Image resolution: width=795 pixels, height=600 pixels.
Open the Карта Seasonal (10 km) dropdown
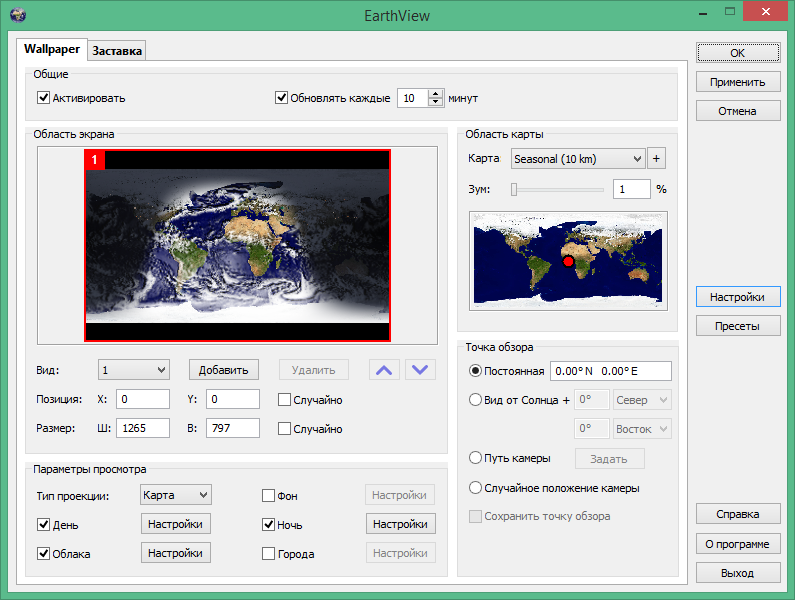click(x=577, y=158)
